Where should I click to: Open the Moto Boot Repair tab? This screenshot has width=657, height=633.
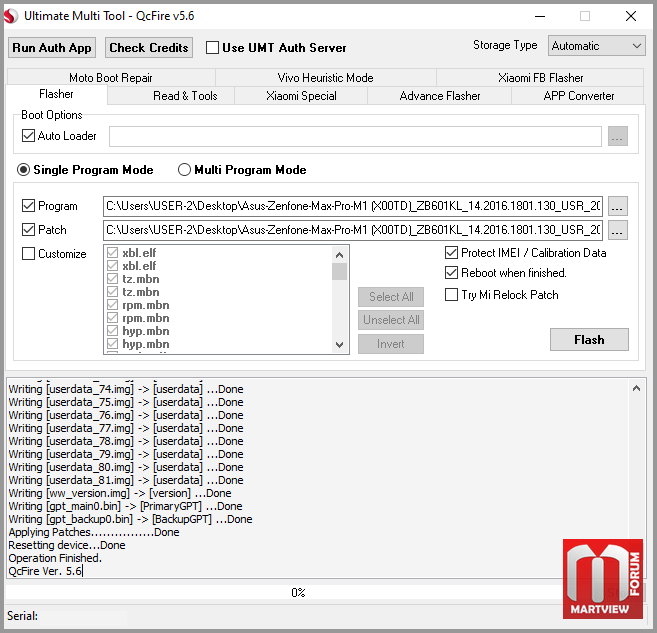click(110, 78)
